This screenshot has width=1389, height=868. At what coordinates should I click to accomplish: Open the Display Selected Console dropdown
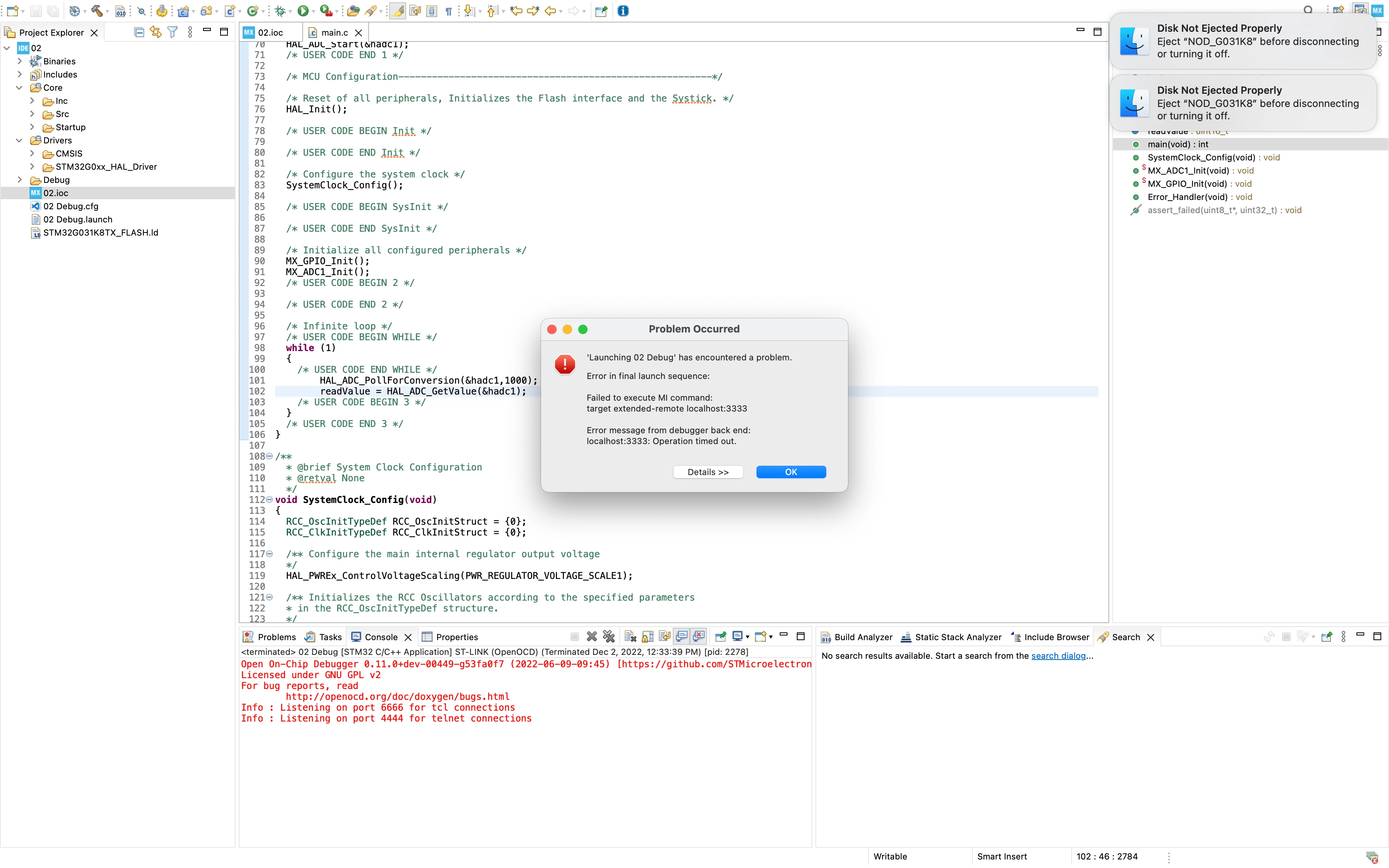[x=747, y=637]
